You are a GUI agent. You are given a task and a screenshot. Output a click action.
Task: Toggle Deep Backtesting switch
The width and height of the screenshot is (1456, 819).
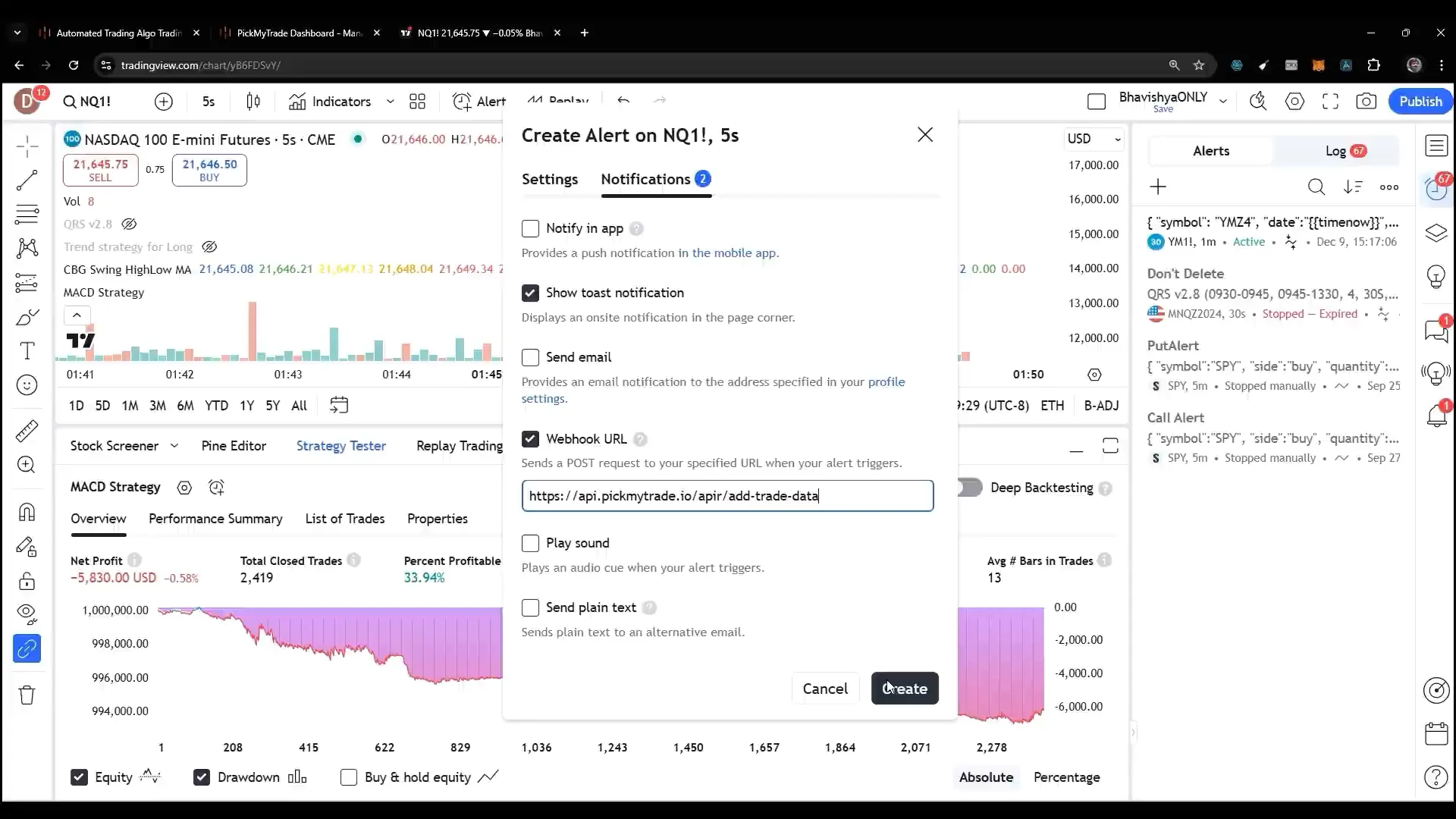pos(968,488)
